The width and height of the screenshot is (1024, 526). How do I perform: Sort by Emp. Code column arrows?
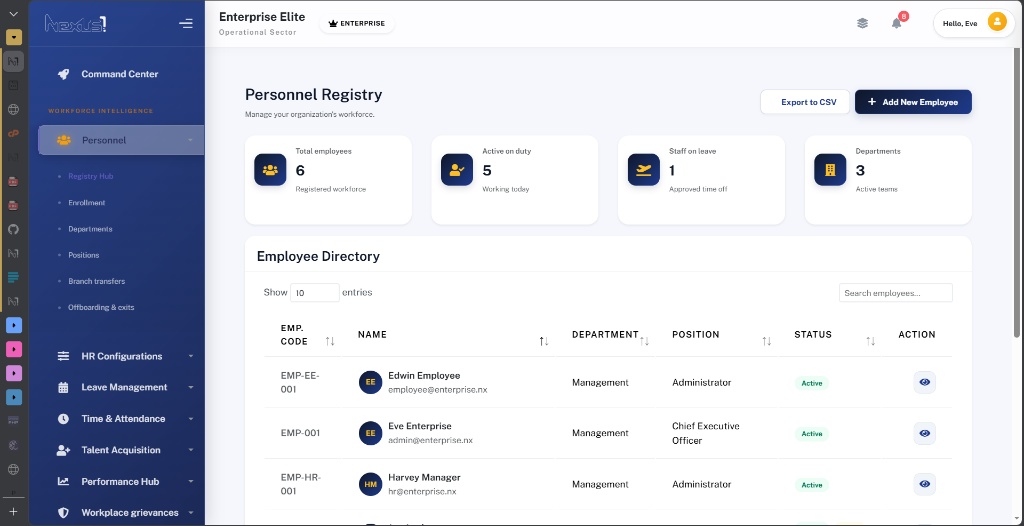(330, 341)
